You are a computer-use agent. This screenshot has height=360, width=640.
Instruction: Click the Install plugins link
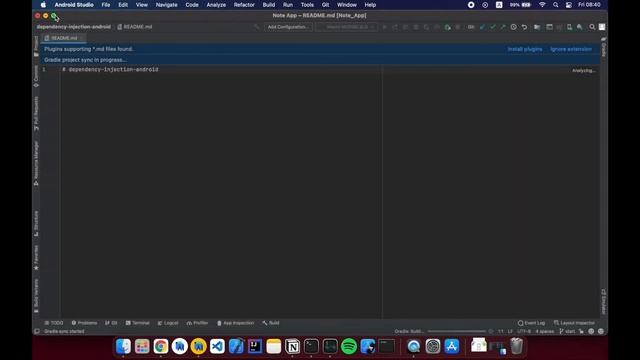(525, 49)
